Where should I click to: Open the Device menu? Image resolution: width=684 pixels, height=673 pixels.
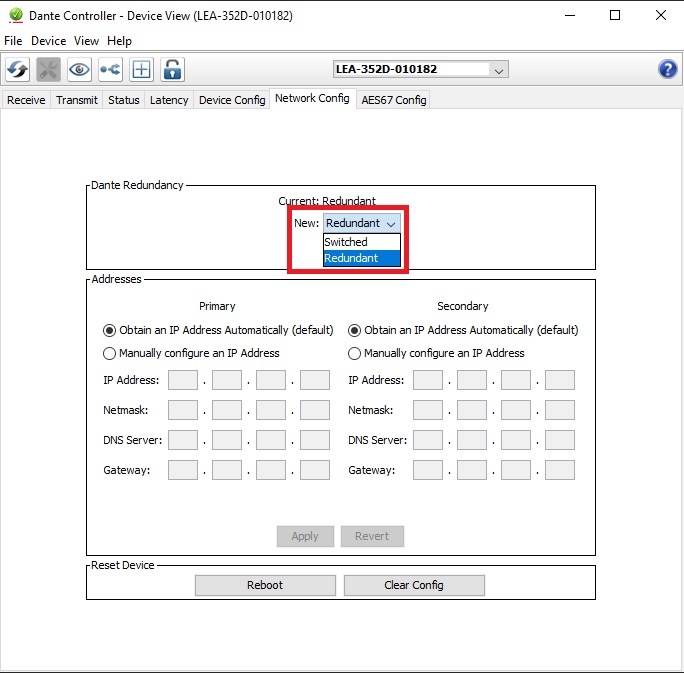48,41
